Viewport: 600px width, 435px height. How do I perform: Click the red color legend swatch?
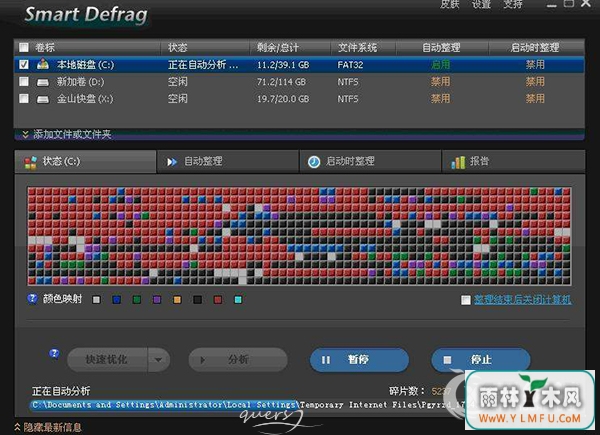click(x=218, y=300)
